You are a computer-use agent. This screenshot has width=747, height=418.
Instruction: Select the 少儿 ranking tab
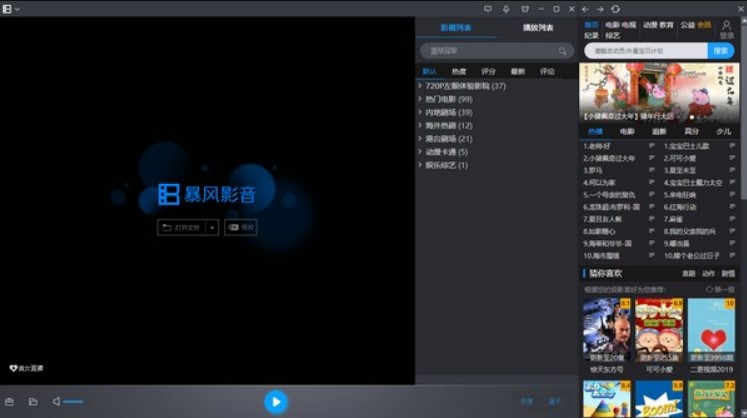pyautogui.click(x=724, y=132)
